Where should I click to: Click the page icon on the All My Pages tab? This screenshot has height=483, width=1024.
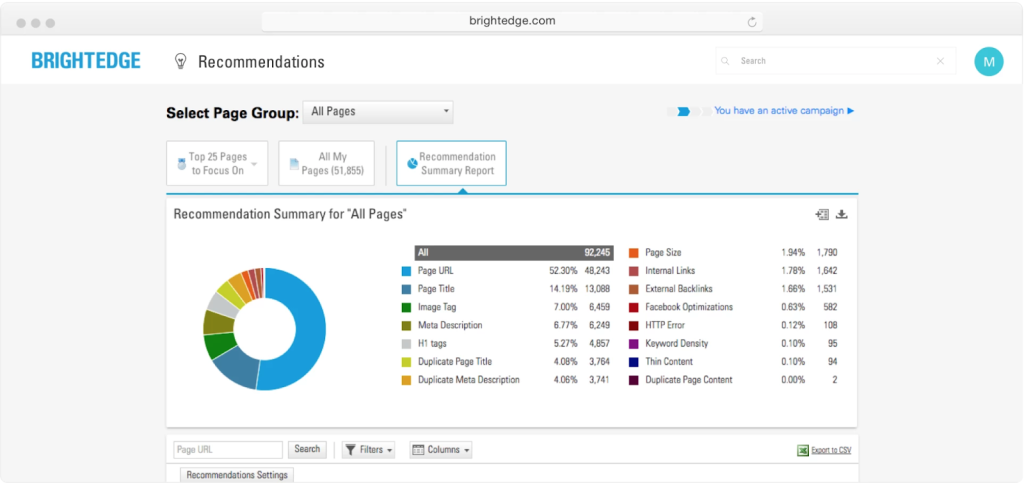point(294,164)
